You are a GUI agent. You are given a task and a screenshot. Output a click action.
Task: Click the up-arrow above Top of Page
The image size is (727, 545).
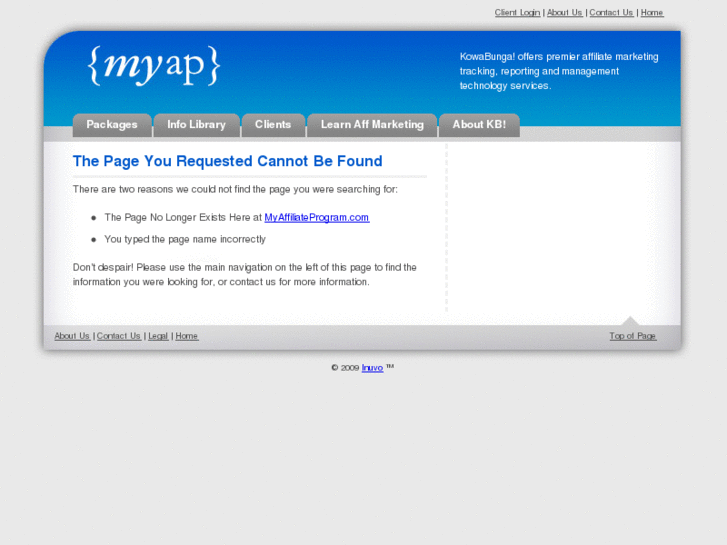[x=630, y=321]
